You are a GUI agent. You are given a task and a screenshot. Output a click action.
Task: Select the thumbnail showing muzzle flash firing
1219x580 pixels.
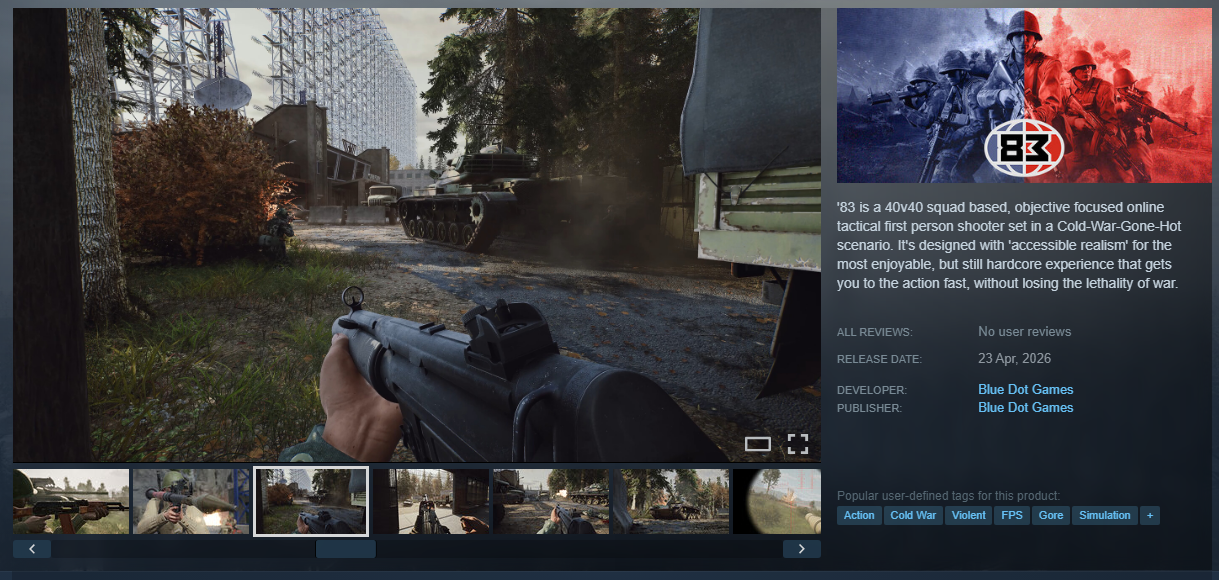[551, 501]
